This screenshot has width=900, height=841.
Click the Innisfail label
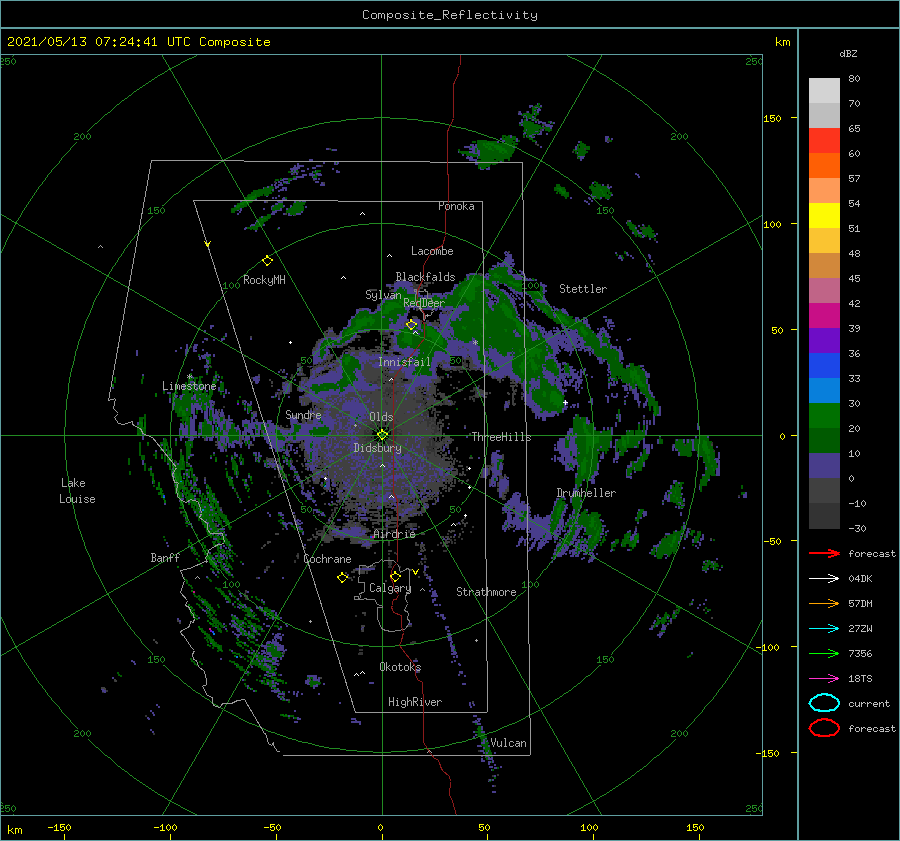coord(404,362)
